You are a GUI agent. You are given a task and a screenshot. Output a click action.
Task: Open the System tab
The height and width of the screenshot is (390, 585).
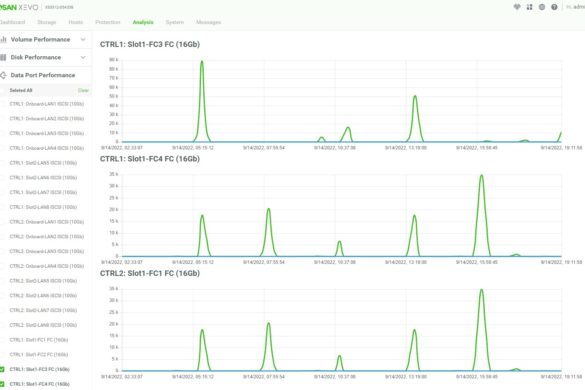pyautogui.click(x=175, y=22)
